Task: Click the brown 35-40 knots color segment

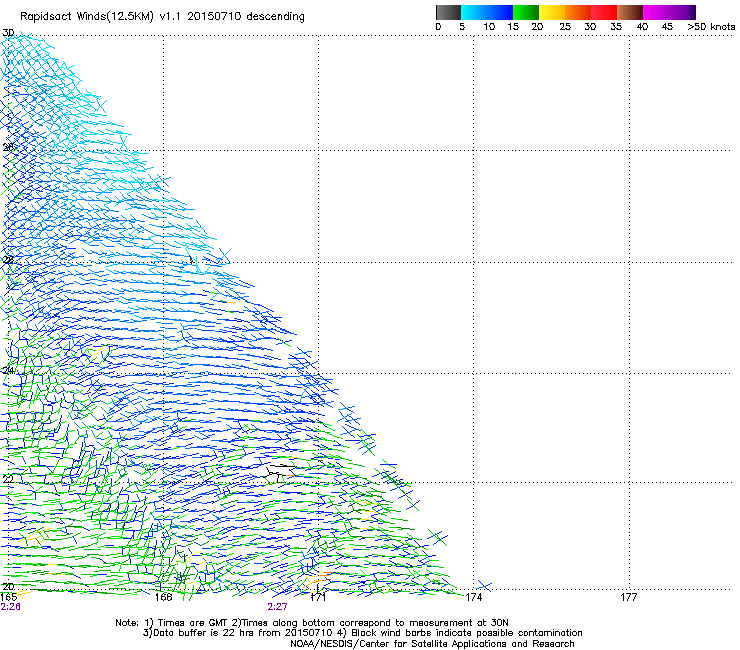Action: point(630,12)
